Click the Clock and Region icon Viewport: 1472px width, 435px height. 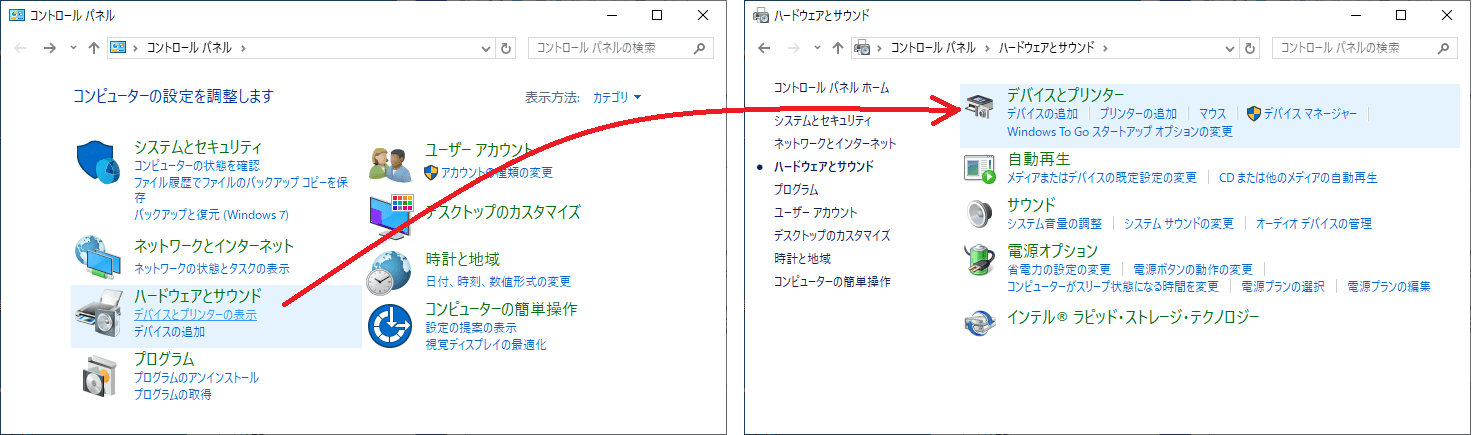391,272
